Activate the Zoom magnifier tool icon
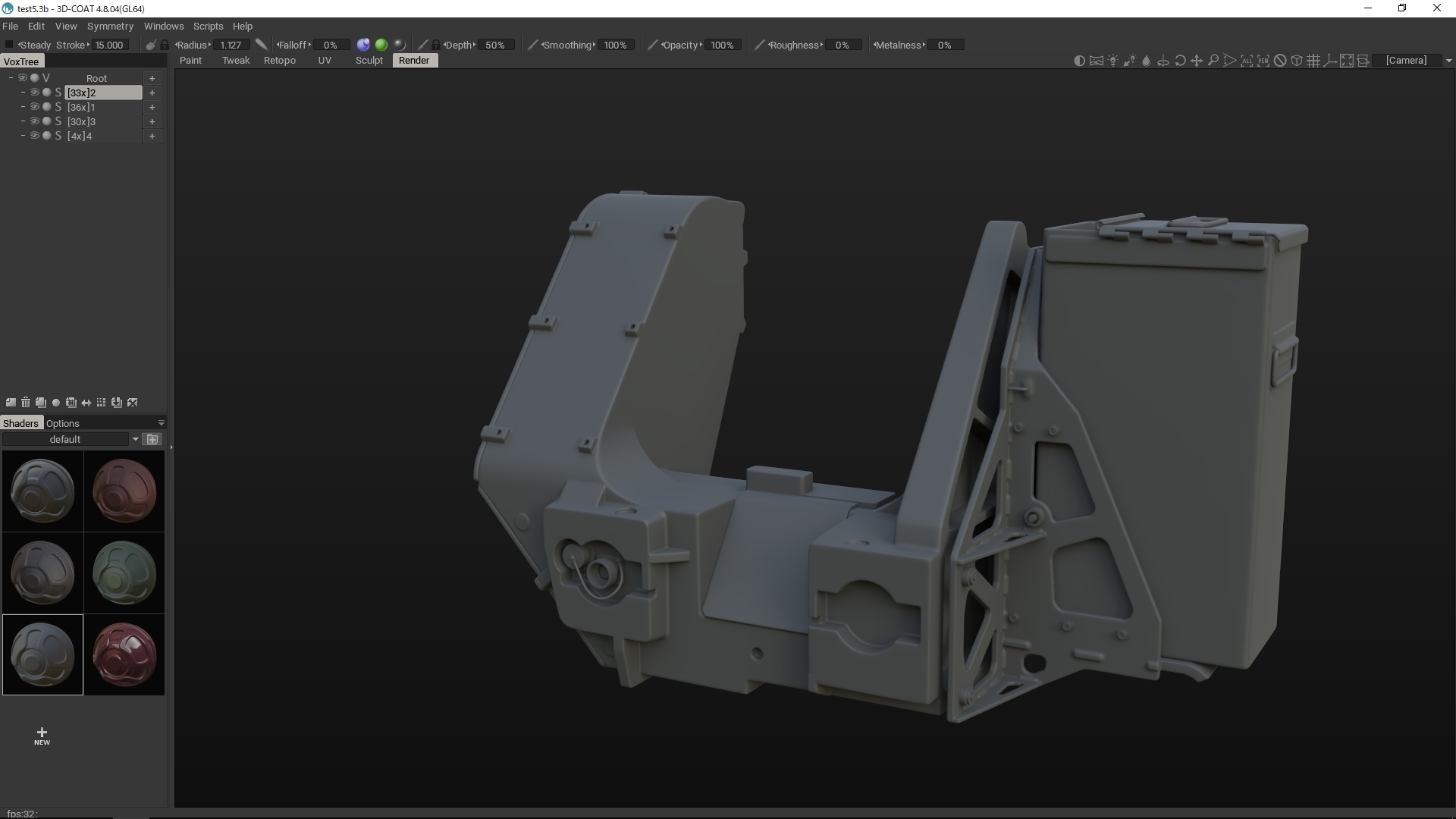This screenshot has width=1456, height=819. 1214,60
